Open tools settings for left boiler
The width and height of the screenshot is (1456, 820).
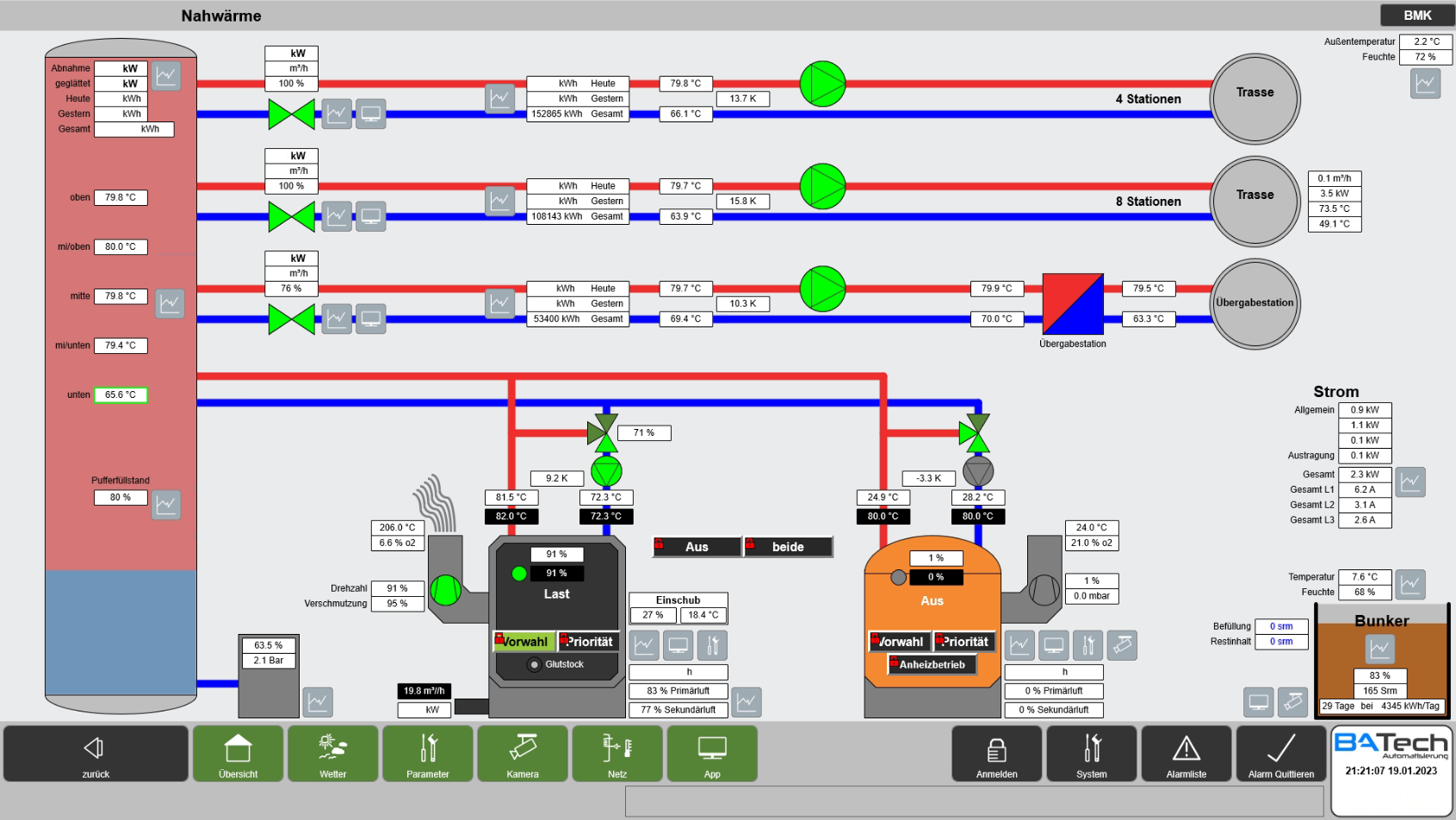tap(713, 645)
